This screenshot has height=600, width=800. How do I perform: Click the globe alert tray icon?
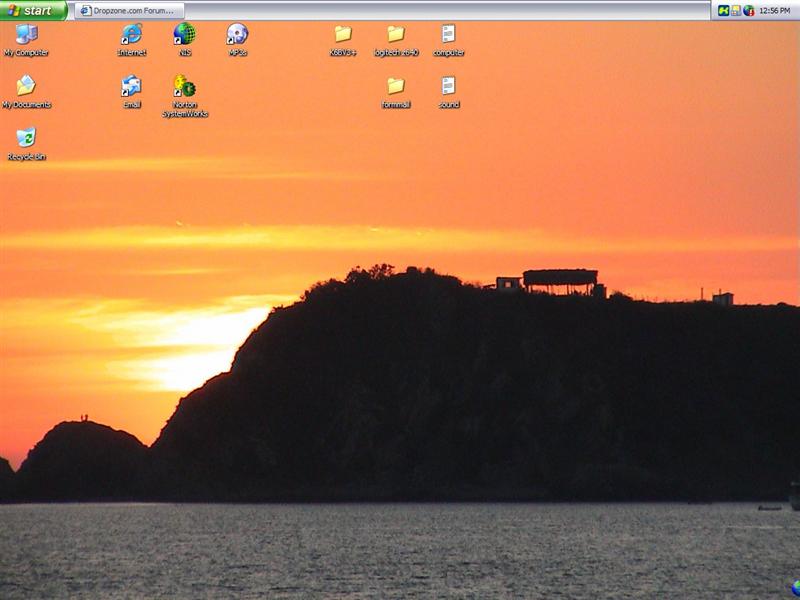point(749,10)
